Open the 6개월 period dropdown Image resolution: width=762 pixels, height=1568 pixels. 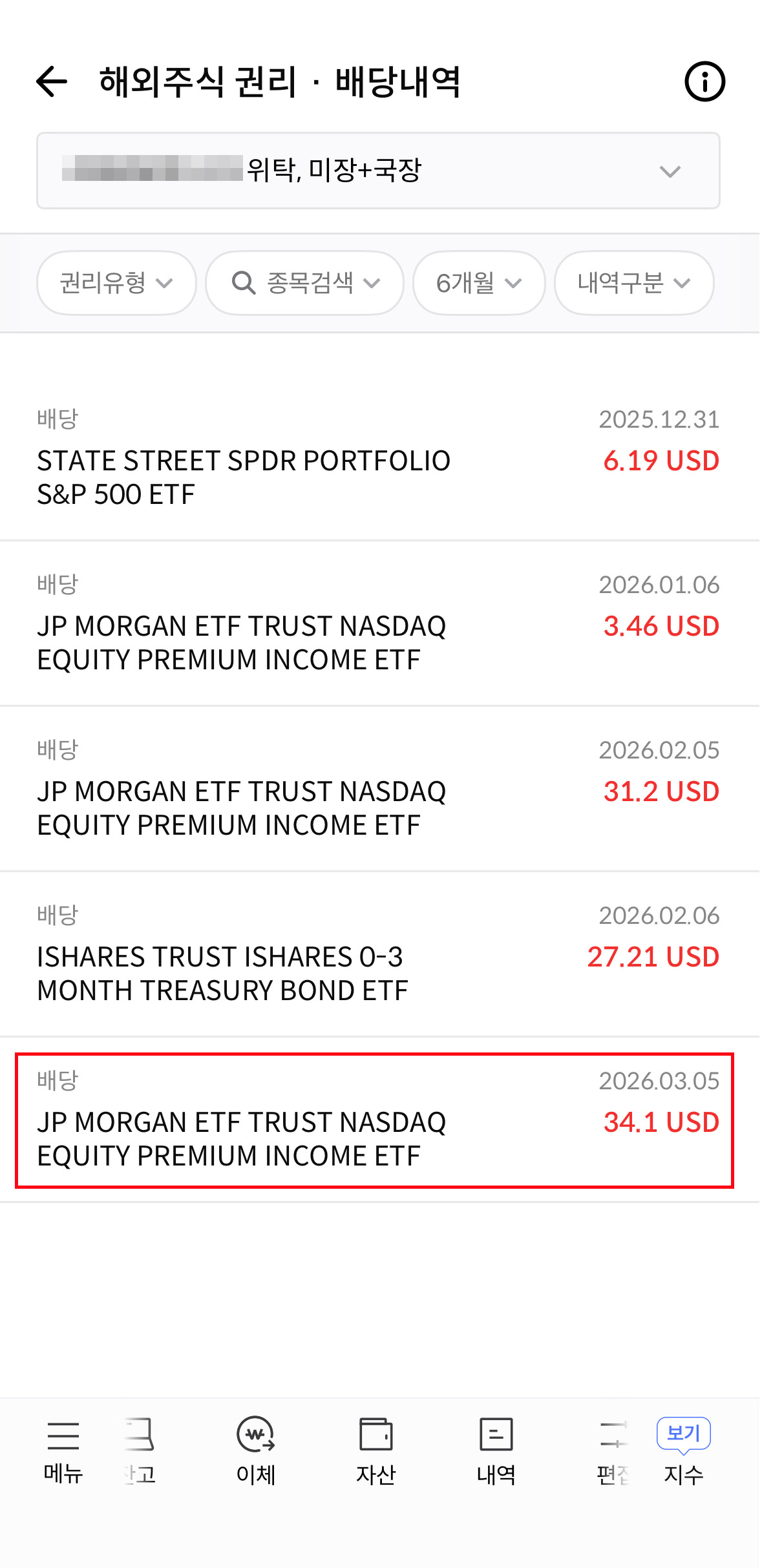[479, 283]
